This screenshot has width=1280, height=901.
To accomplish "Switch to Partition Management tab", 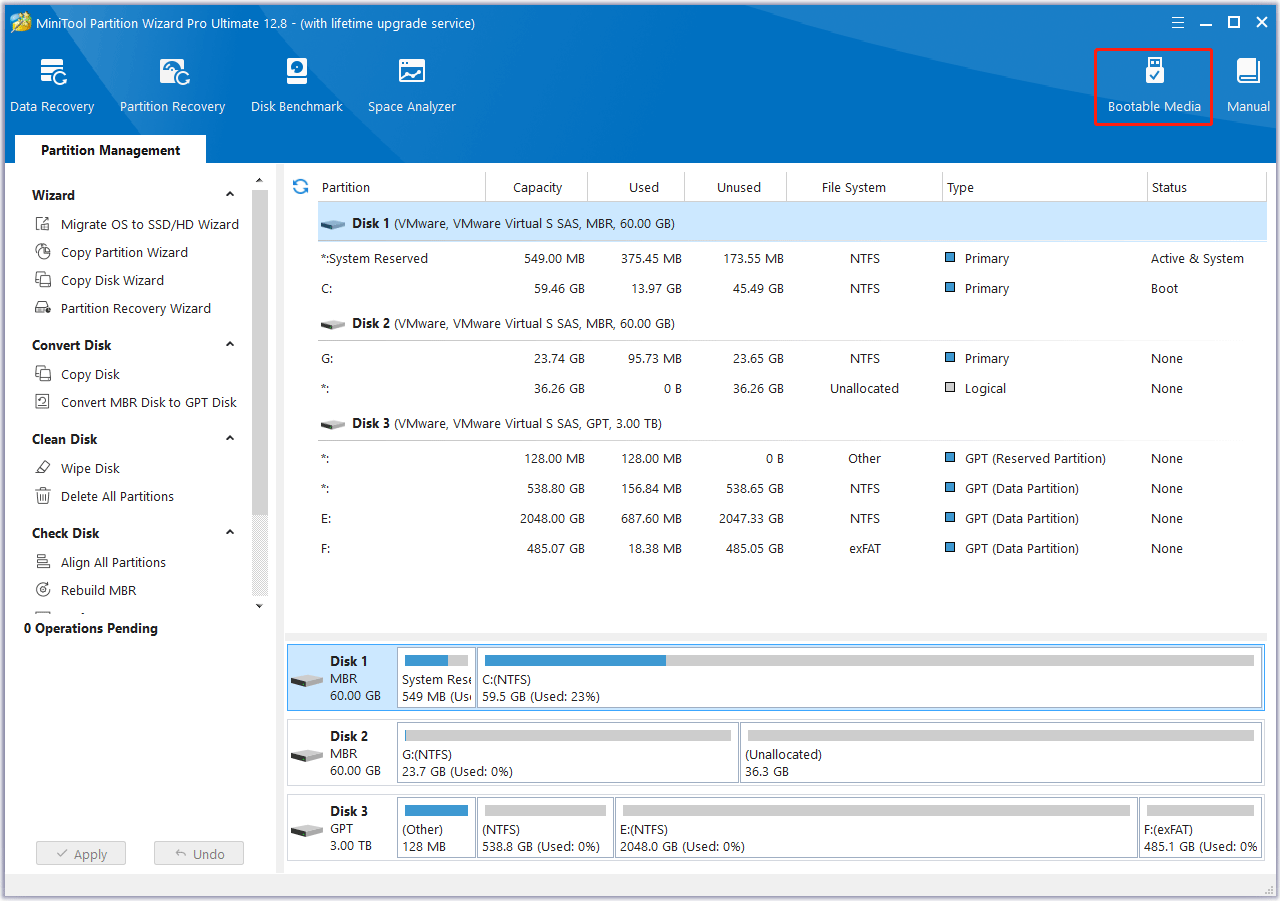I will 111,150.
